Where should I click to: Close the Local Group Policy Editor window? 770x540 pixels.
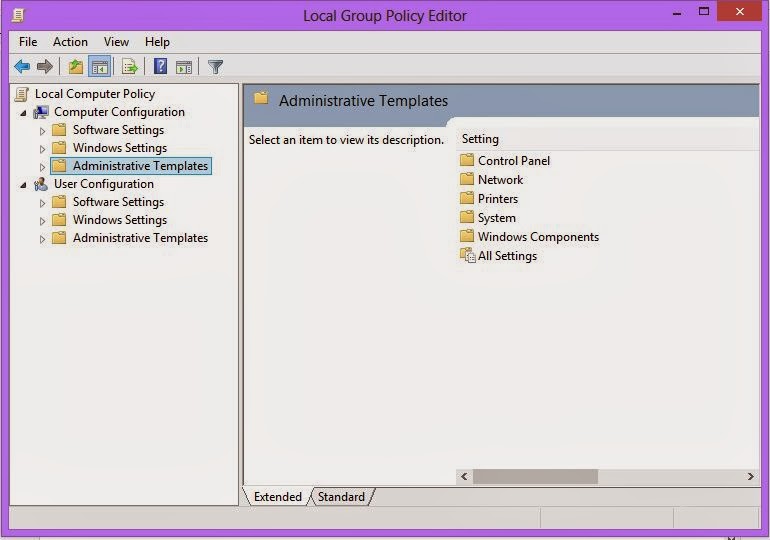coord(740,11)
